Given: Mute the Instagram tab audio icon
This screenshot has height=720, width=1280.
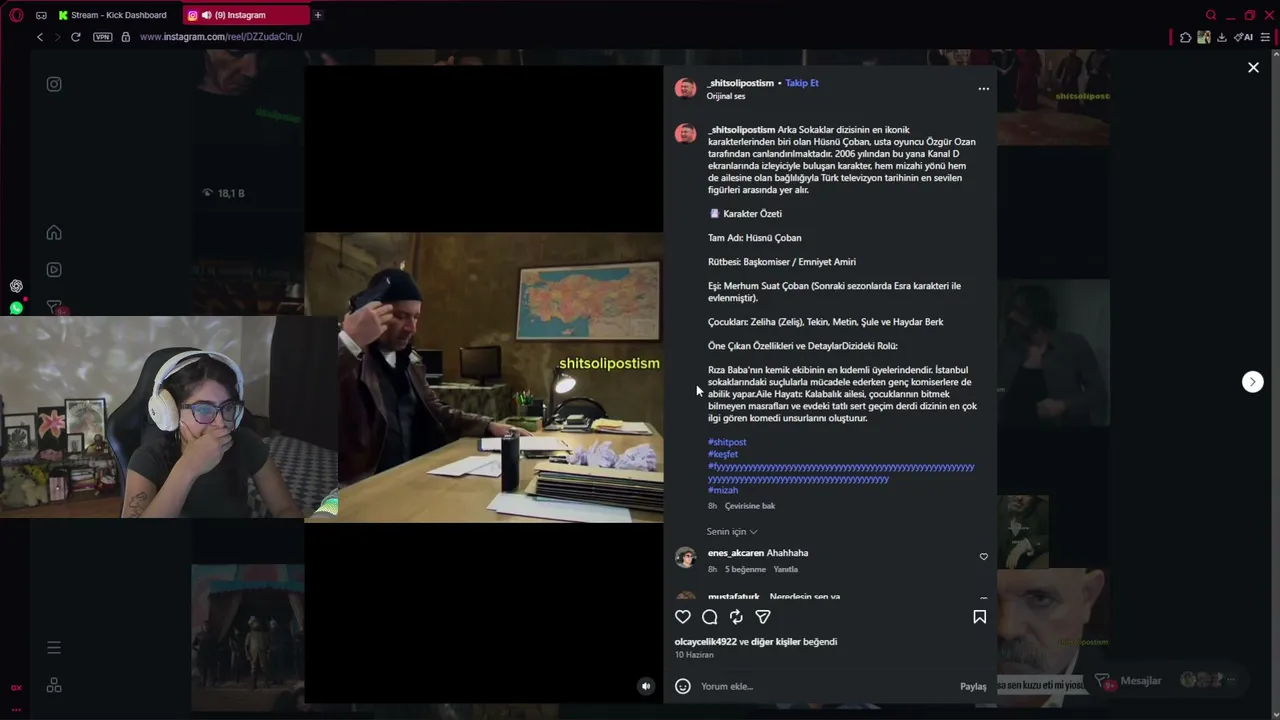Looking at the screenshot, I should click(x=207, y=15).
